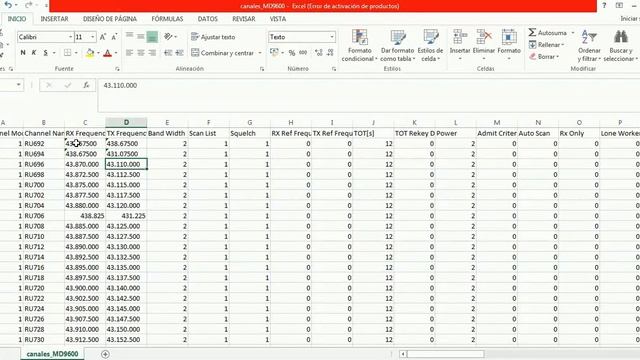Add a new sheet plus button
Screen dimensions: 640x360
pyautogui.click(x=105, y=354)
